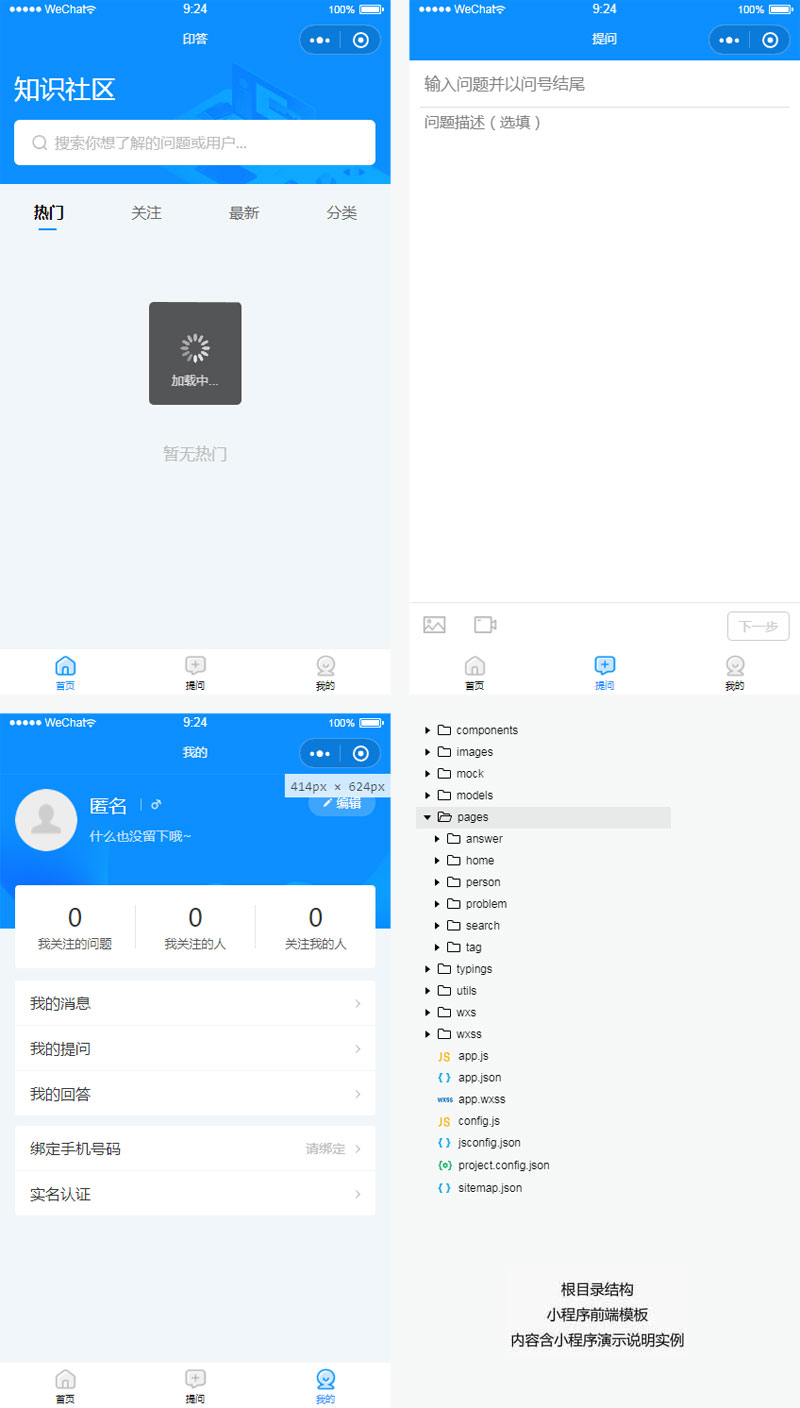
Task: Open capsule menu dots on 印答 screen
Action: point(320,40)
